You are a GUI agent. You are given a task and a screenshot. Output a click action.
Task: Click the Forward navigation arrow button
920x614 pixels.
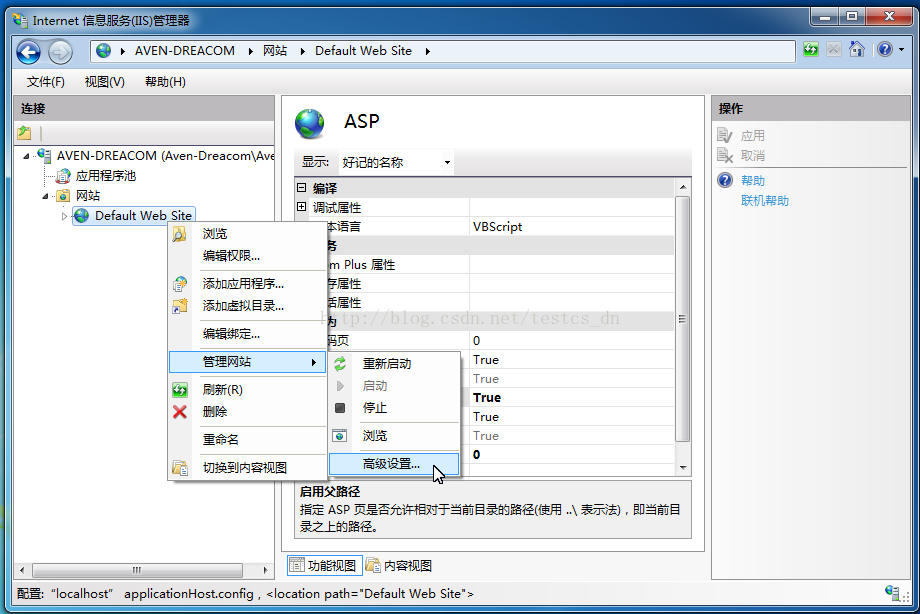[60, 52]
